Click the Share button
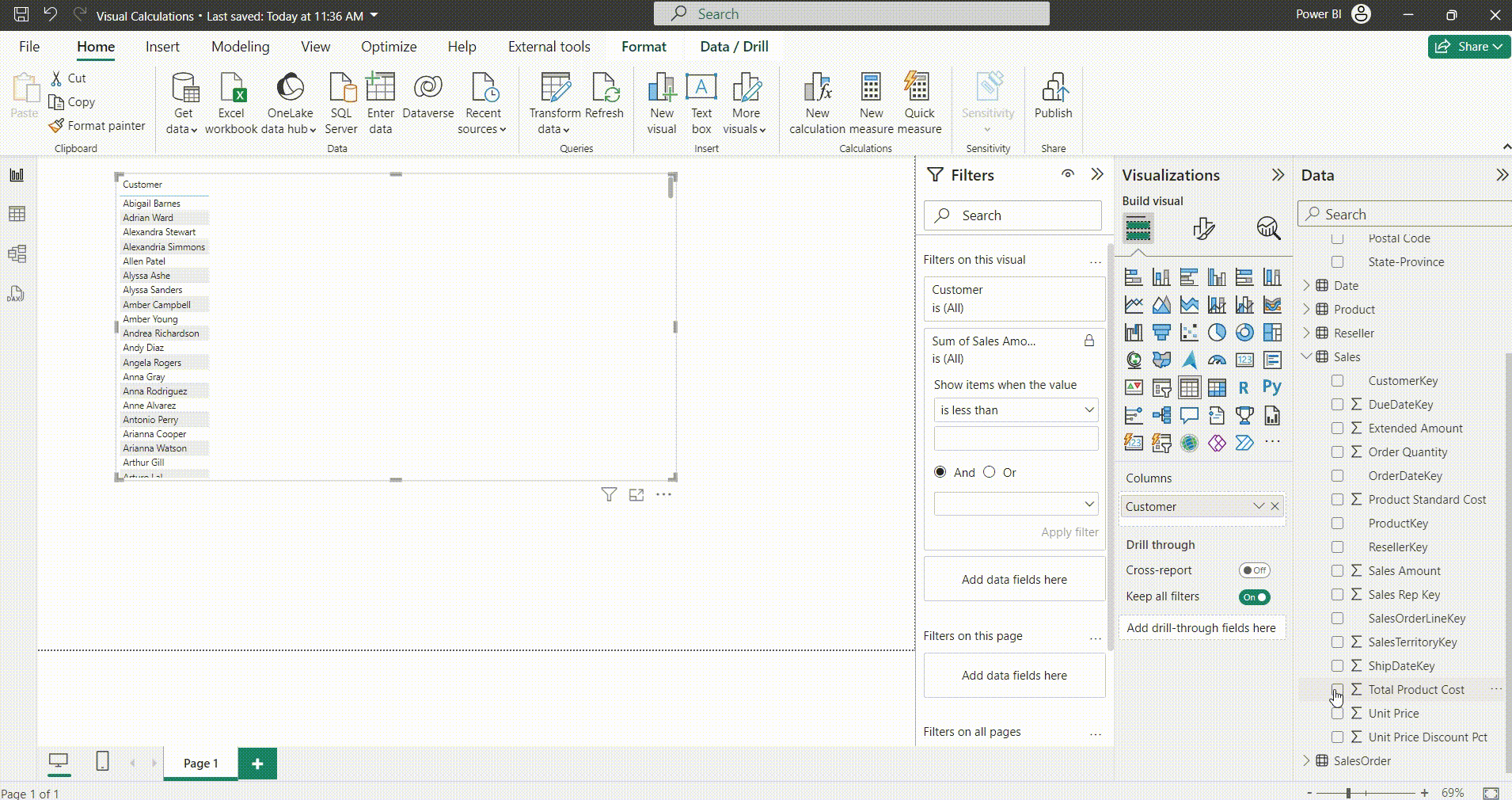This screenshot has width=1512, height=800. pos(1468,47)
